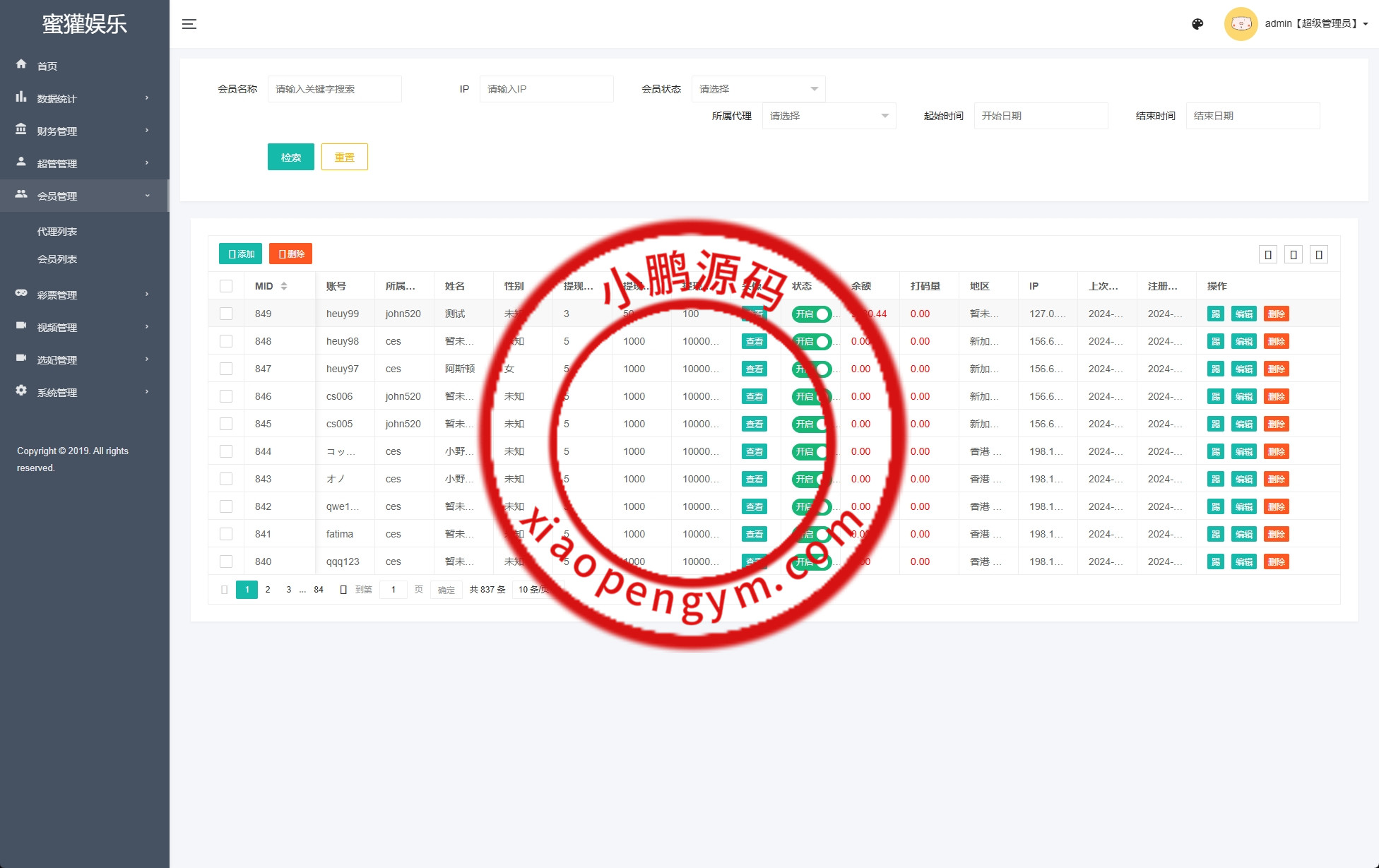Click the 会员名称 keyword input field
Image resolution: width=1379 pixels, height=868 pixels.
pos(334,89)
